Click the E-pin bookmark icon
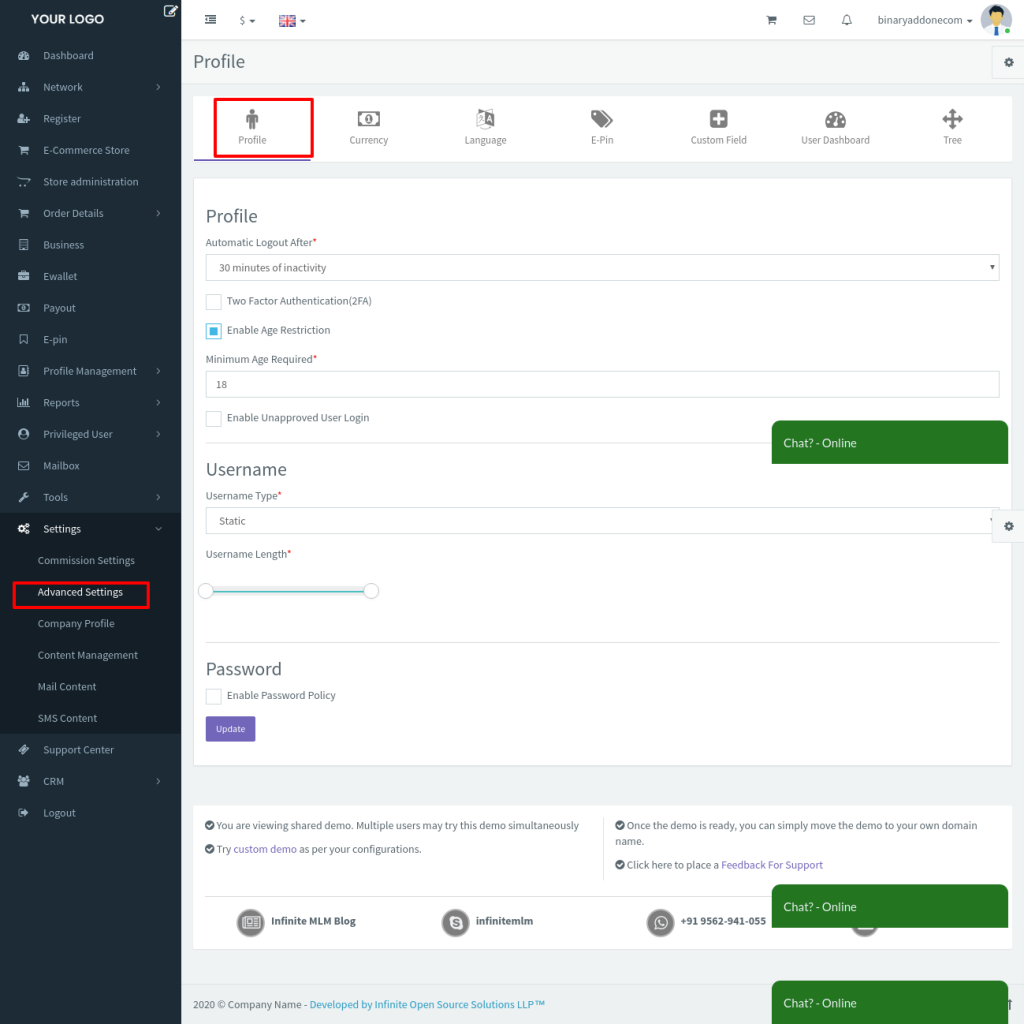 pos(24,340)
